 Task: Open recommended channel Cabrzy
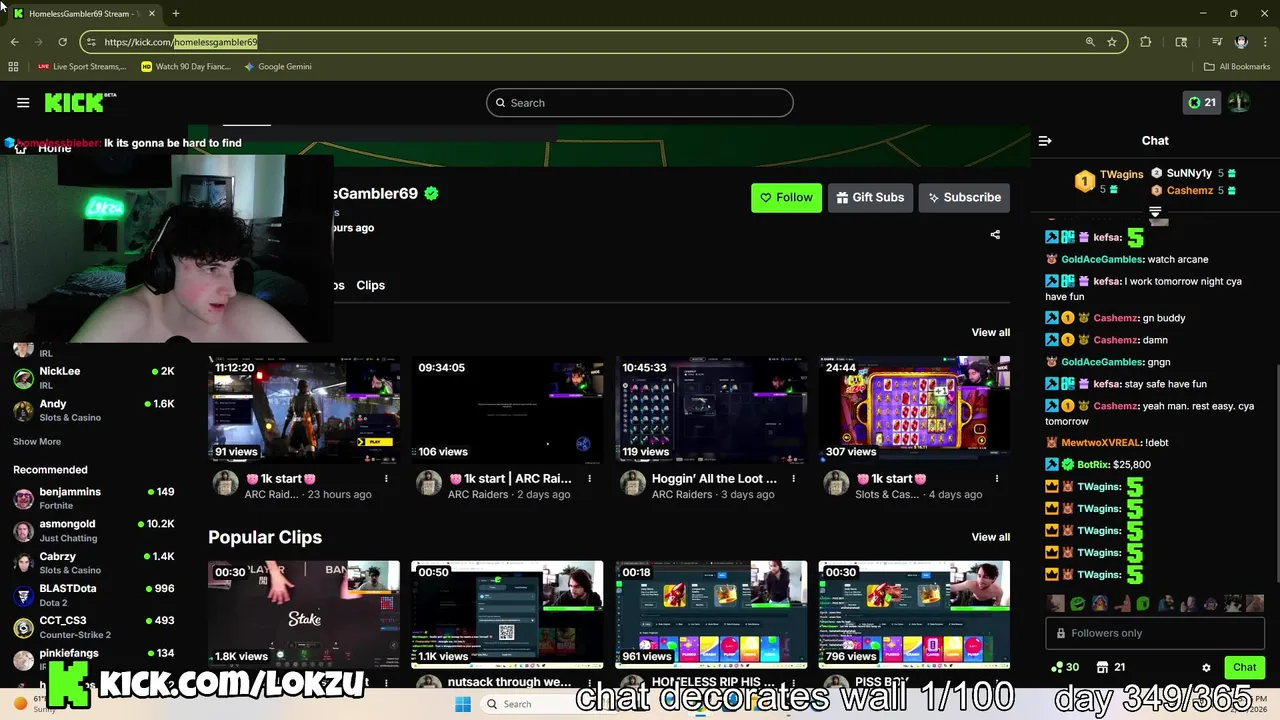click(94, 563)
